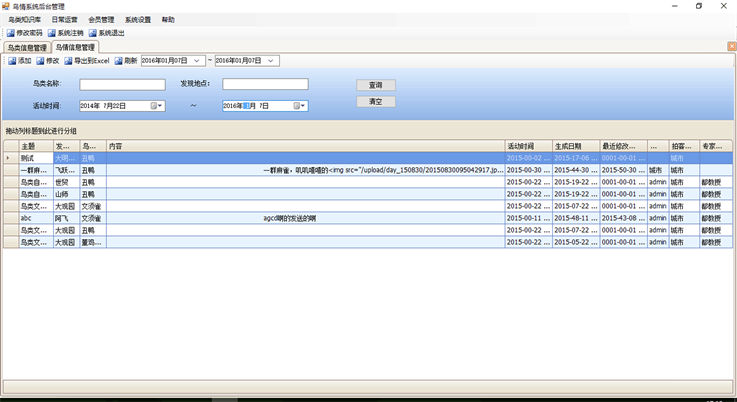Sort table by 活动时间 column header
The height and width of the screenshot is (402, 737).
tap(526, 146)
